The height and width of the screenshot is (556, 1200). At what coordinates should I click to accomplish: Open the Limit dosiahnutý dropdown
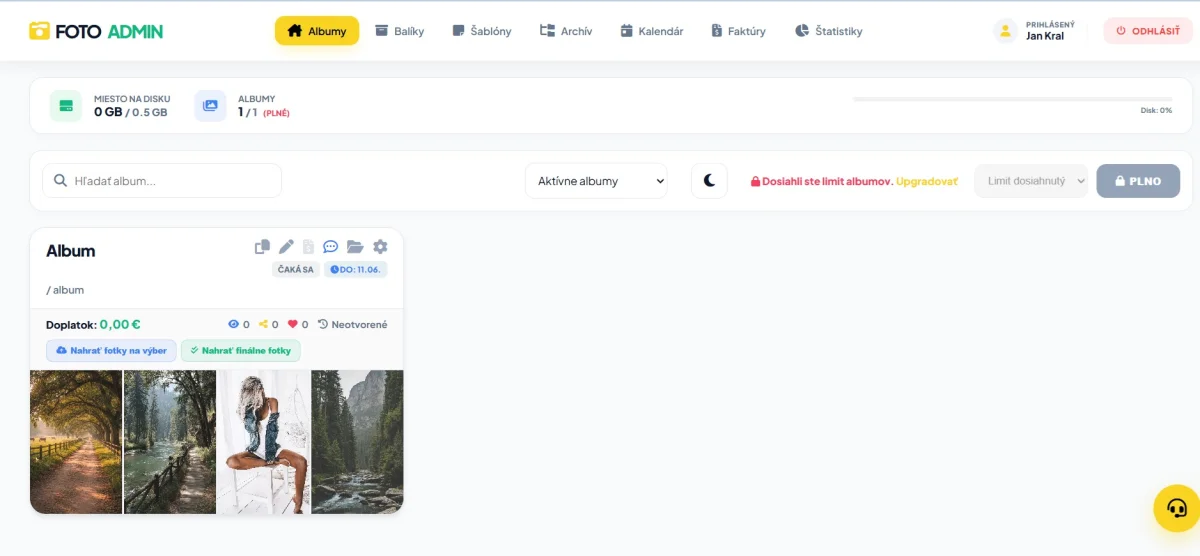pyautogui.click(x=1030, y=181)
